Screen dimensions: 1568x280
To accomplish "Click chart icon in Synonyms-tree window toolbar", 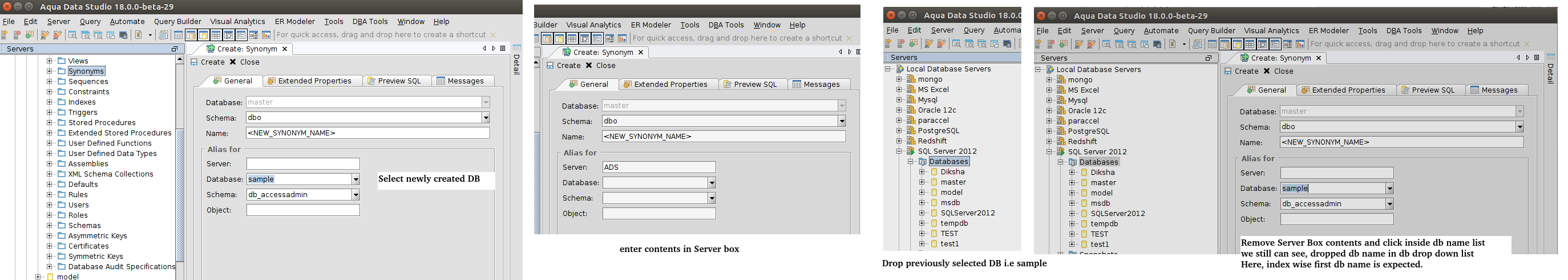I will 266,35.
